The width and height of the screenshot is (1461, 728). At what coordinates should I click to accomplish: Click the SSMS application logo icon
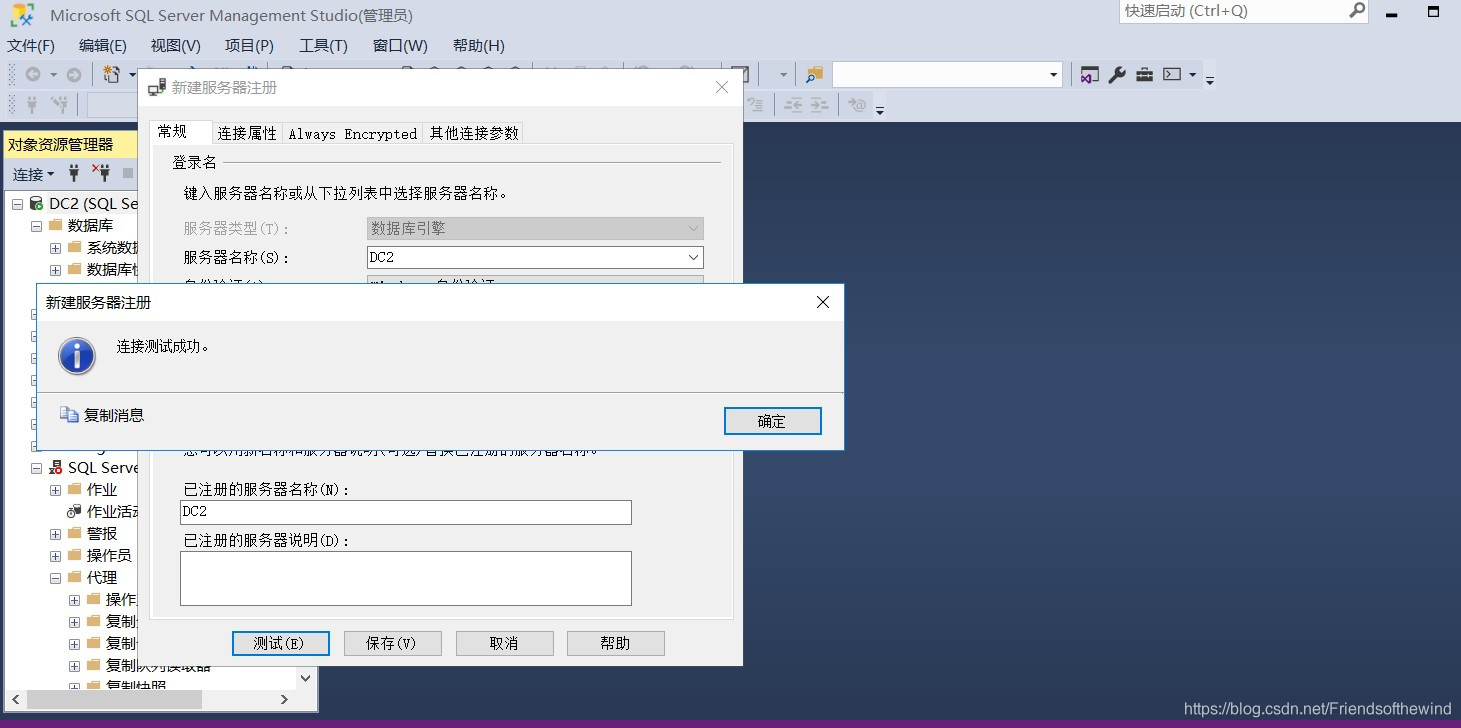point(24,14)
